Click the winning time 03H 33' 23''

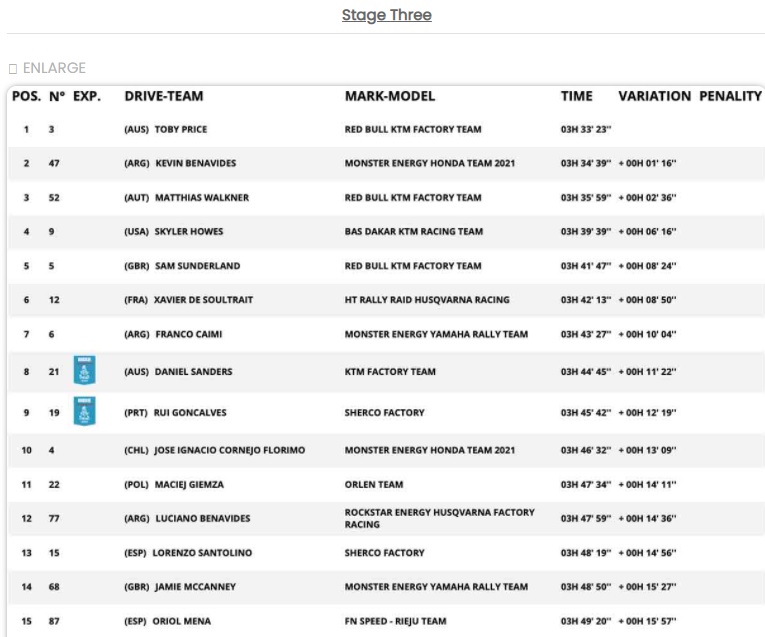[x=586, y=129]
